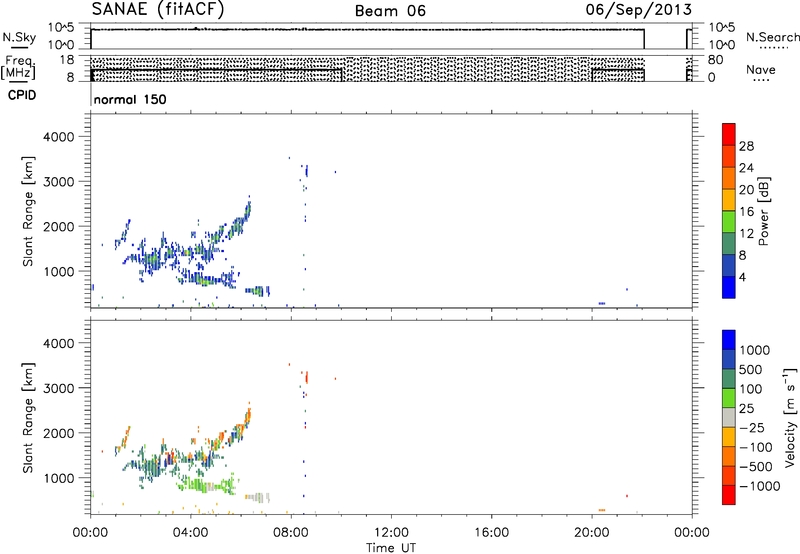The image size is (800, 554).
Task: Select the Power [dB] colorbar title
Action: pos(763,211)
